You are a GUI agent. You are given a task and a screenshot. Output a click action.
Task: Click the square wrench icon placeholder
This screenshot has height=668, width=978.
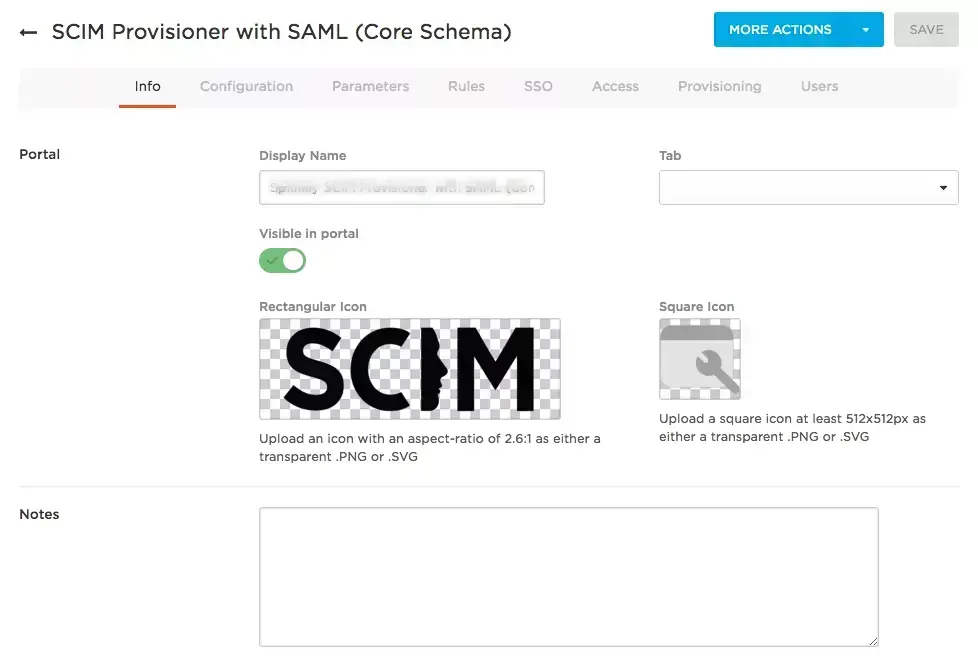(700, 359)
